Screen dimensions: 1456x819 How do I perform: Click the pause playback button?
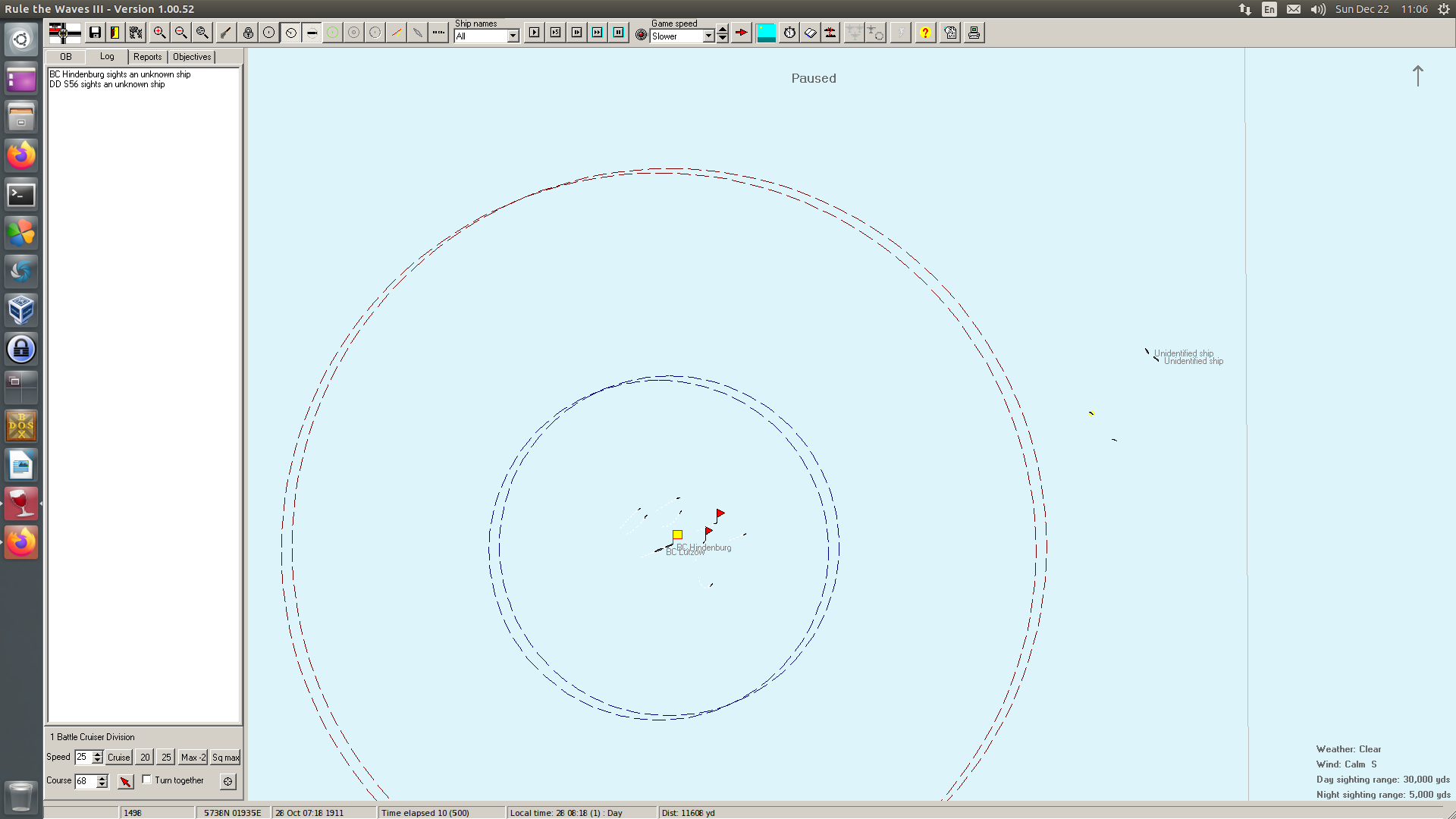[x=619, y=33]
